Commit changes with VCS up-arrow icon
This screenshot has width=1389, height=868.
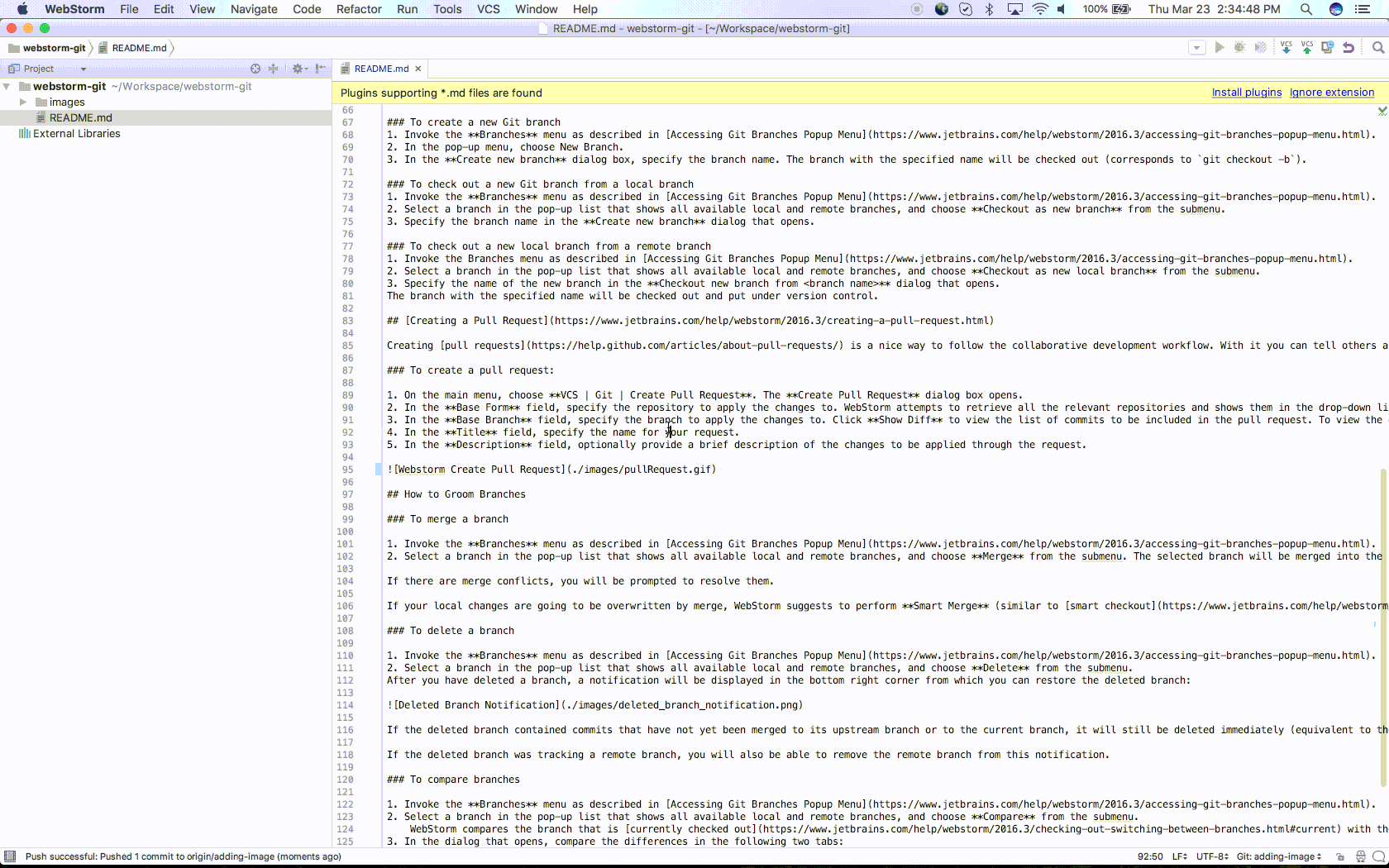(x=1307, y=48)
